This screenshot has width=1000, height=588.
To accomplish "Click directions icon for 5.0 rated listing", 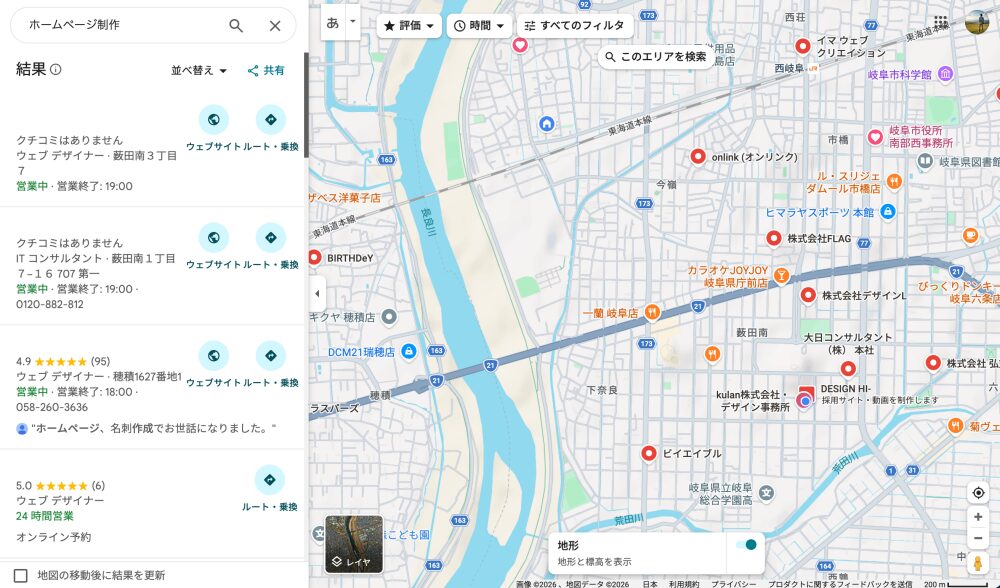I will click(x=269, y=480).
